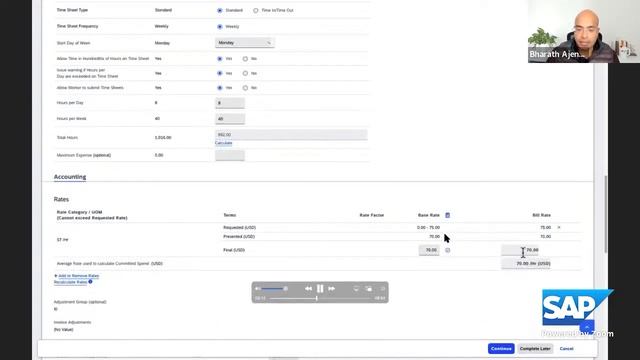Click the Accounting section heading
Viewport: 640px width, 360px height.
(x=70, y=177)
